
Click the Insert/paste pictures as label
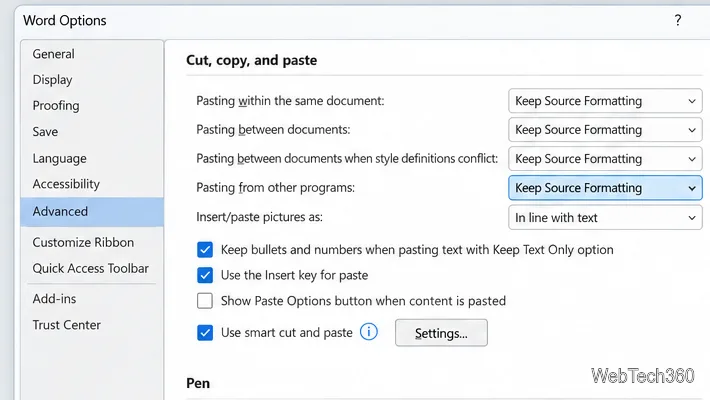click(x=259, y=217)
